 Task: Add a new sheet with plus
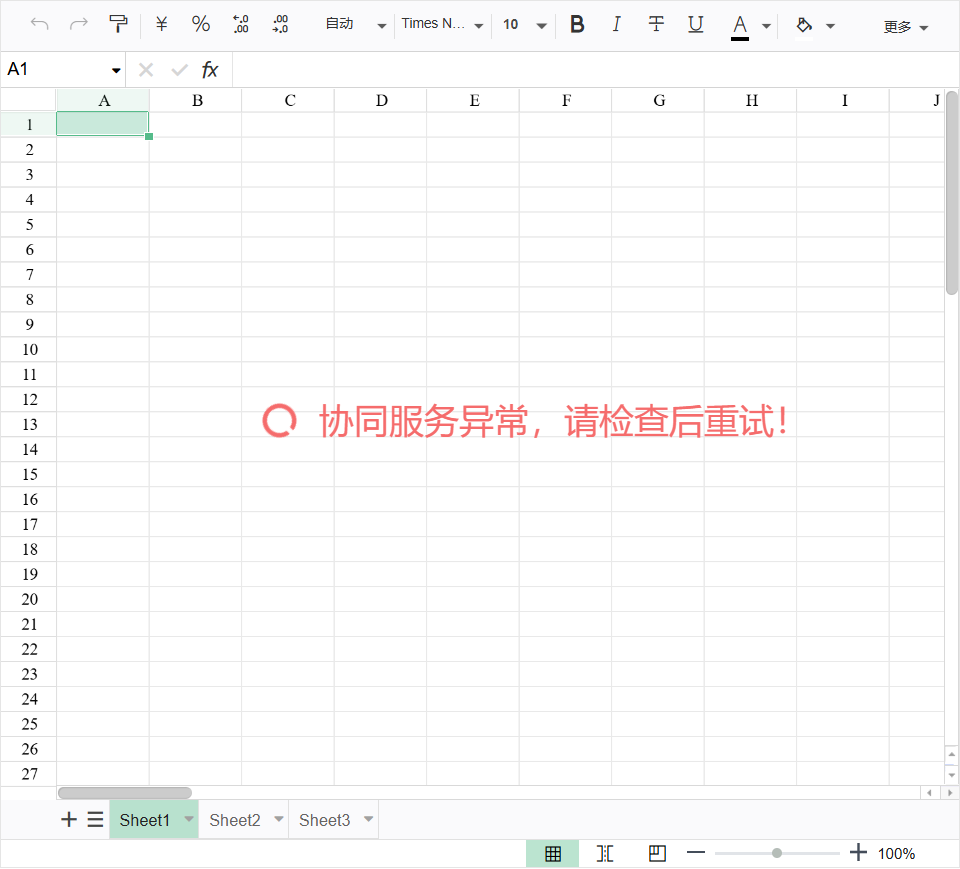tap(69, 820)
